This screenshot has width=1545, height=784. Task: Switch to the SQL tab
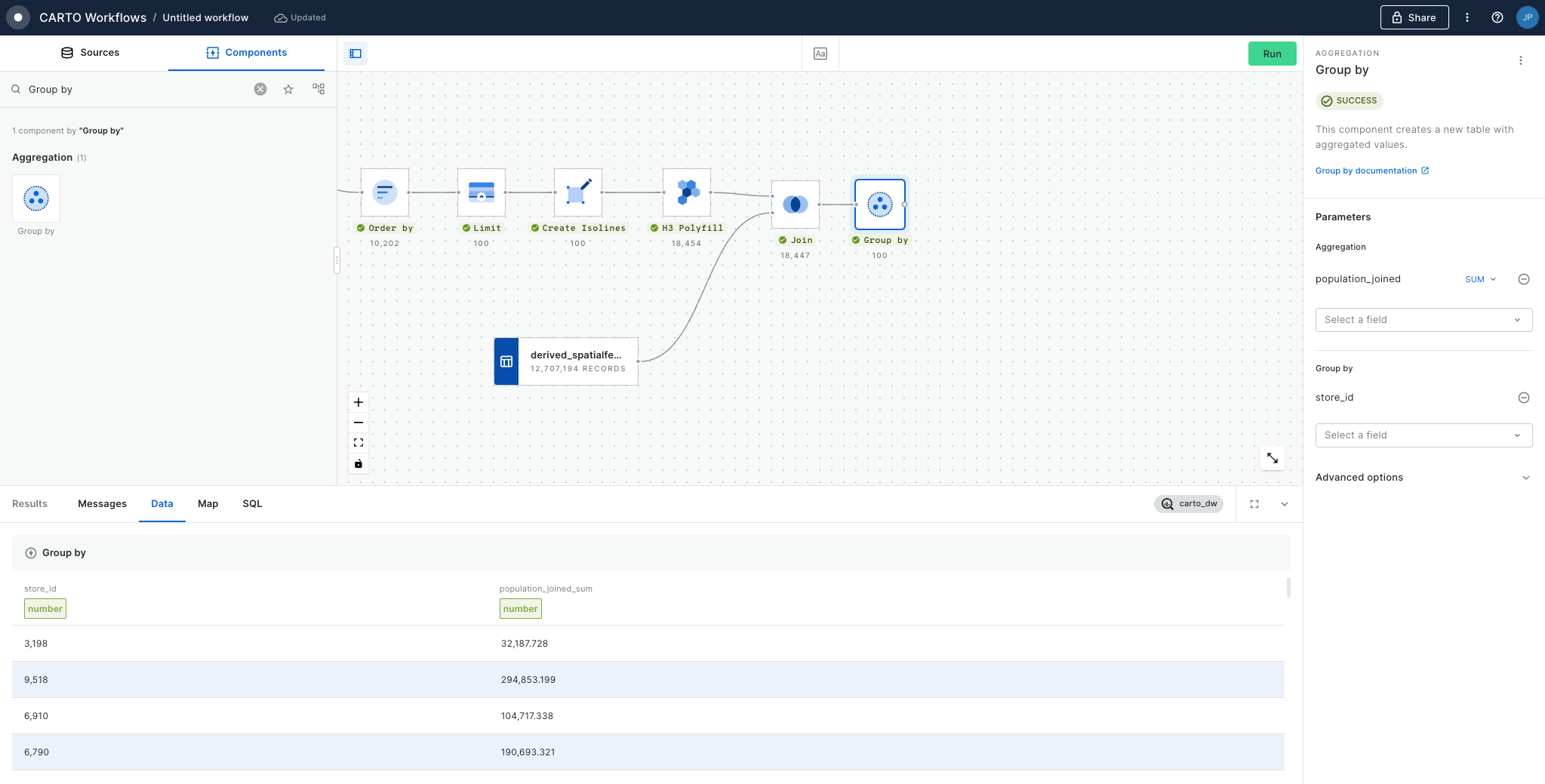[252, 504]
